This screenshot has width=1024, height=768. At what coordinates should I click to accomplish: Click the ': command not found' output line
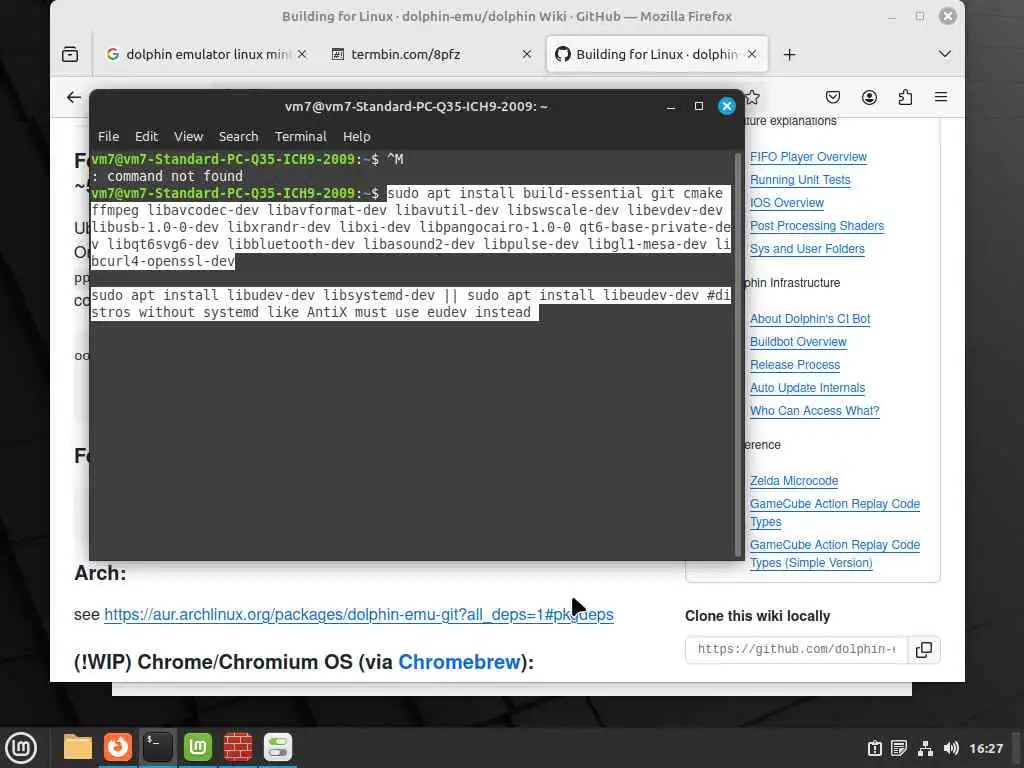(x=167, y=176)
